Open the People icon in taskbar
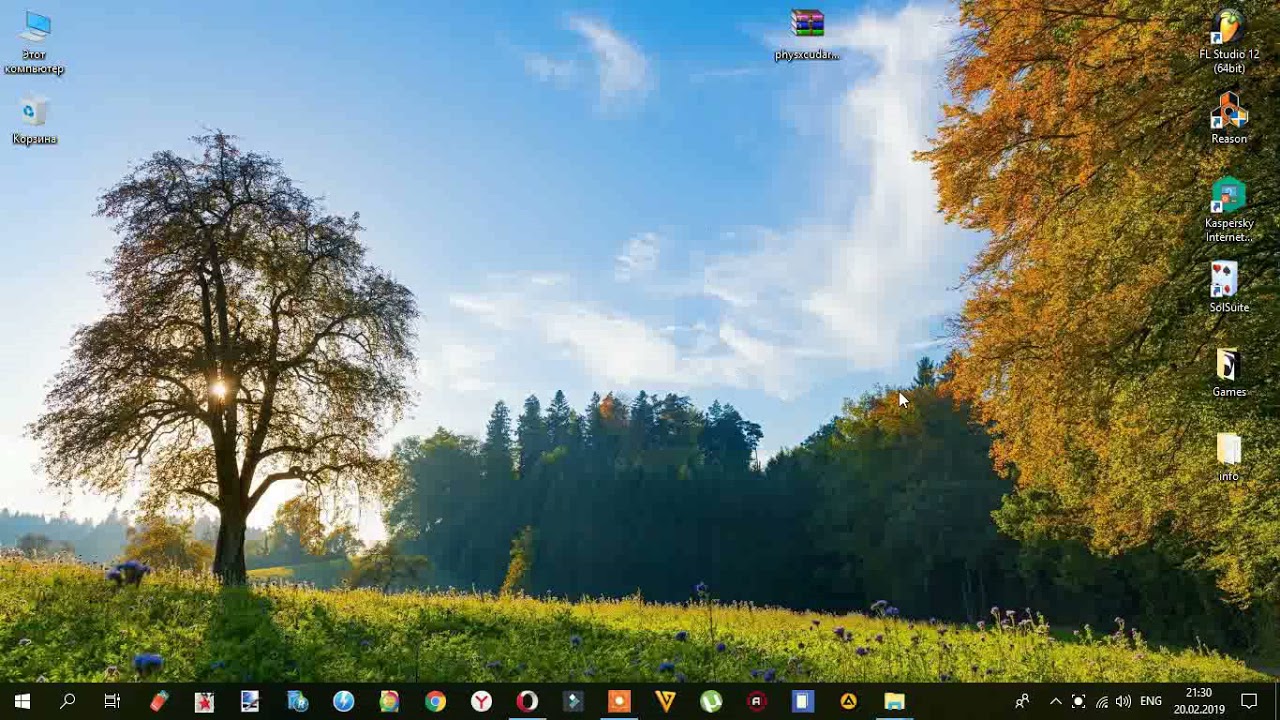The height and width of the screenshot is (720, 1280). click(1022, 702)
